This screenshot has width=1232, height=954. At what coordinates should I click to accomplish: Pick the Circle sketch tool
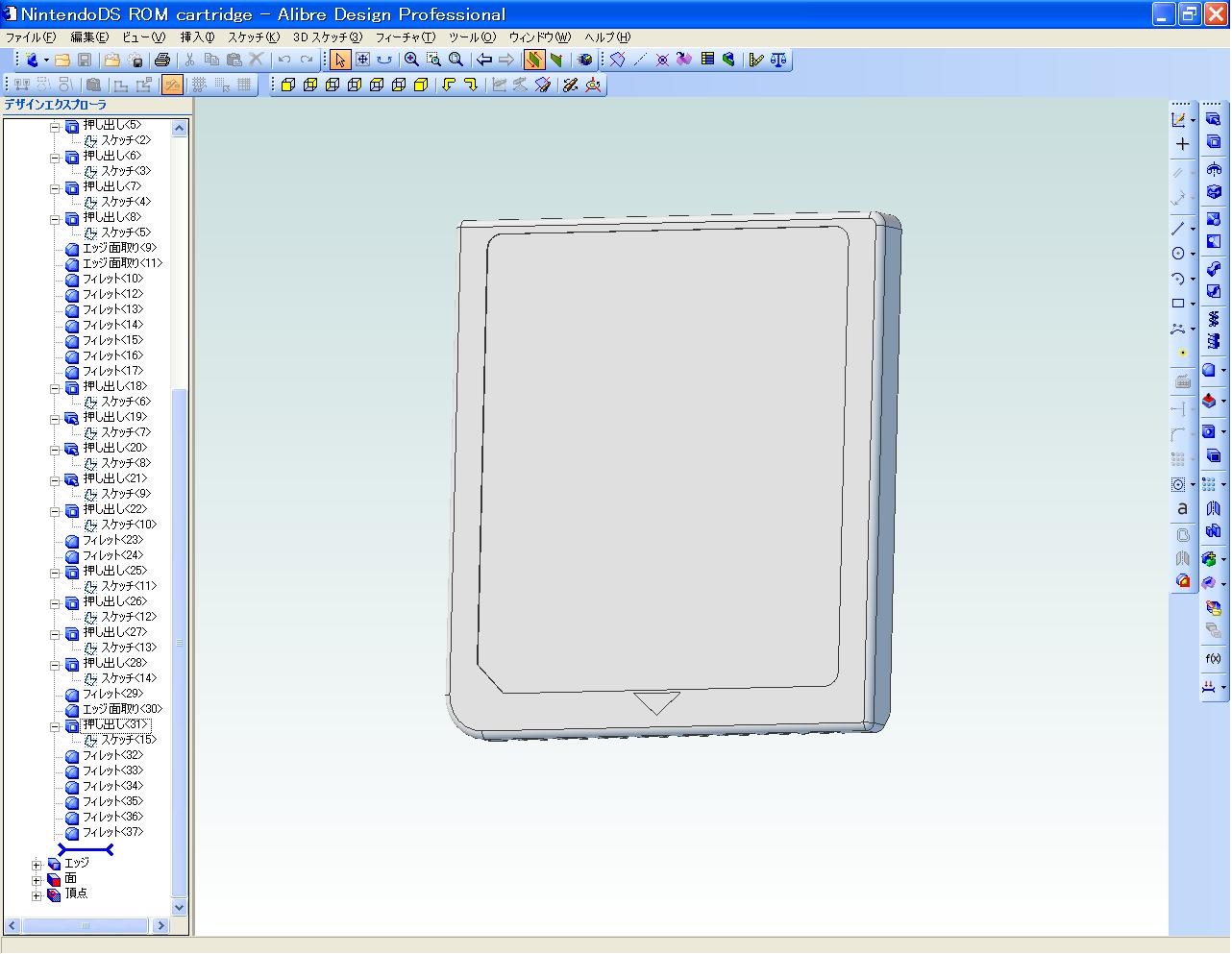(1178, 254)
